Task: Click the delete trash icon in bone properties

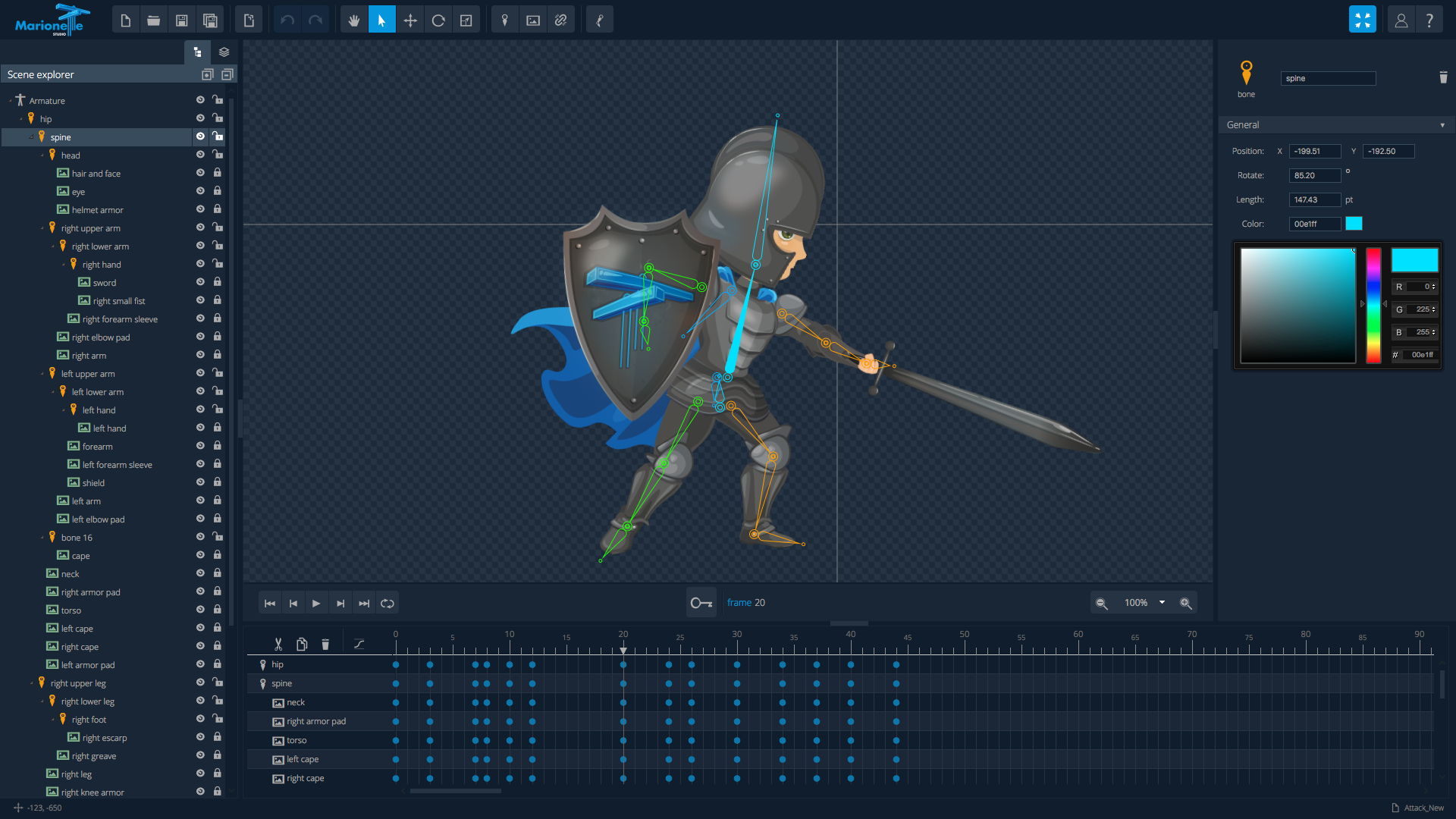Action: pyautogui.click(x=1443, y=77)
